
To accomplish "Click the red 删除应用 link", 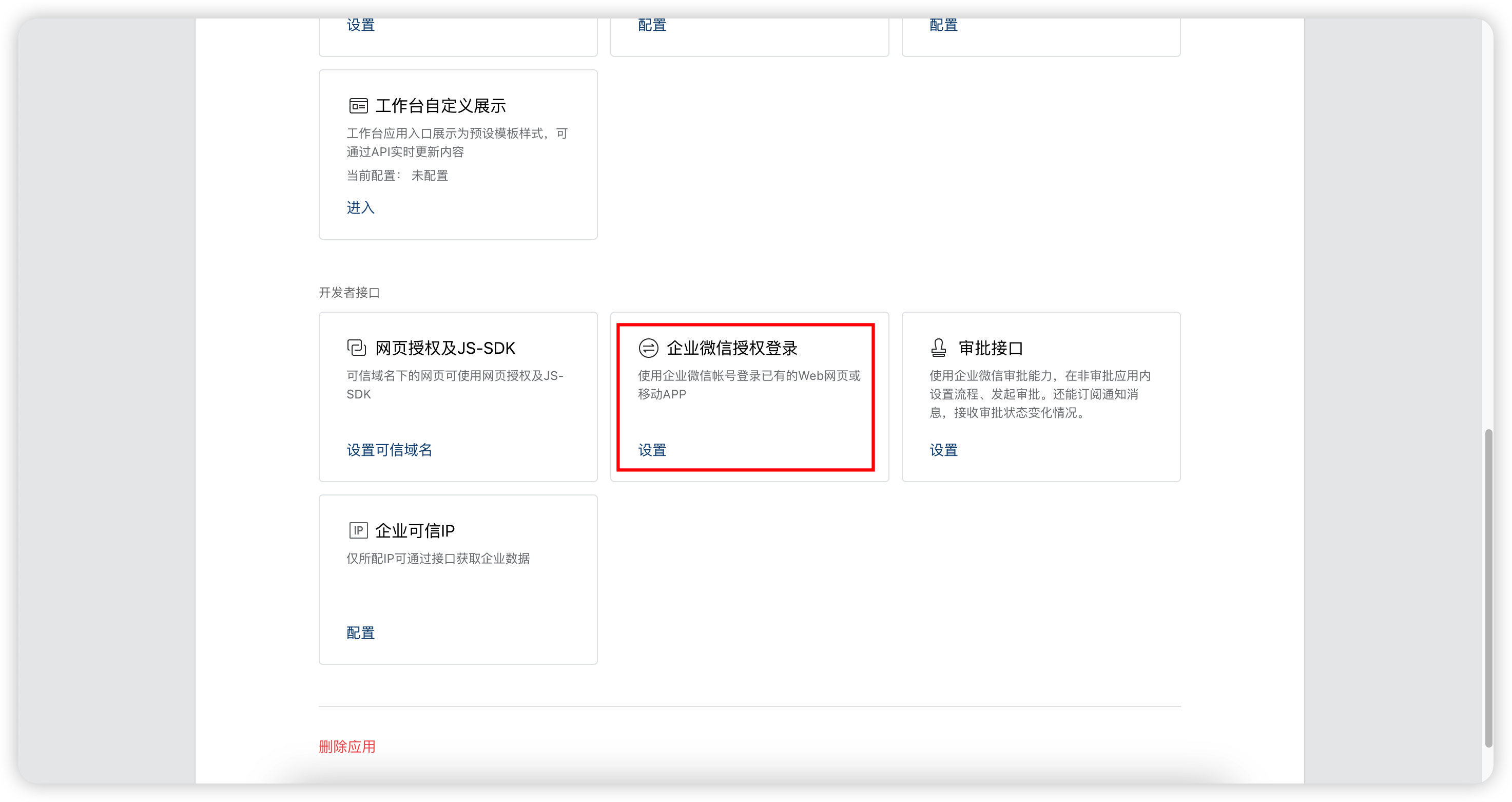I will (347, 746).
